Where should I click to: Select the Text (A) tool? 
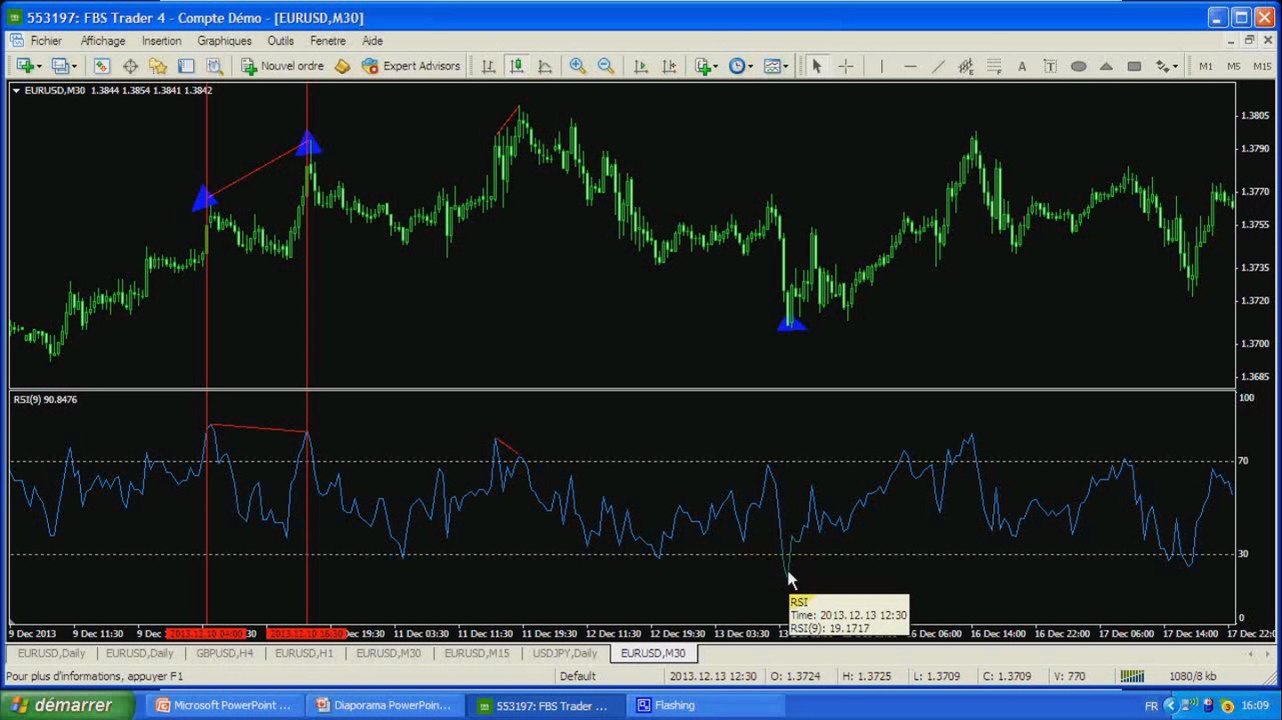tap(1022, 66)
